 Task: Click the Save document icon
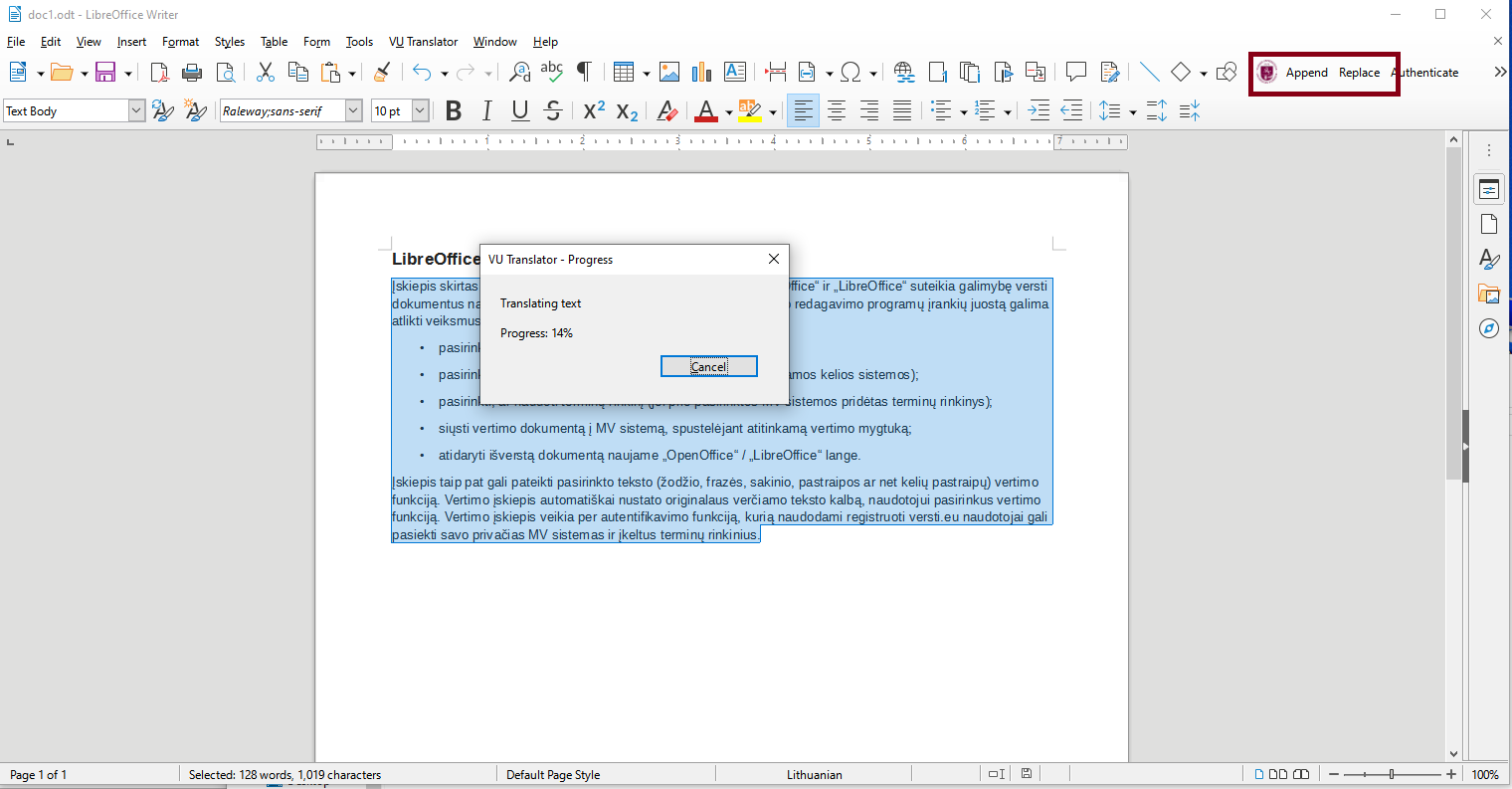point(105,73)
